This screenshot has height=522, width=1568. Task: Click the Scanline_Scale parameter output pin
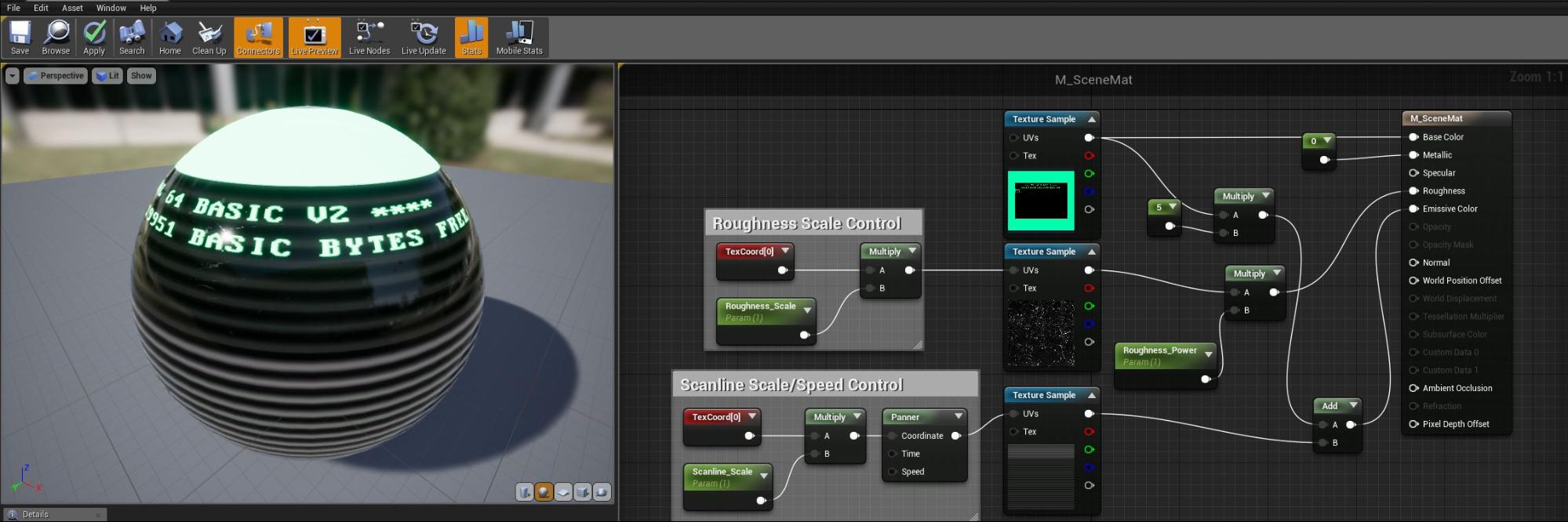pos(761,501)
